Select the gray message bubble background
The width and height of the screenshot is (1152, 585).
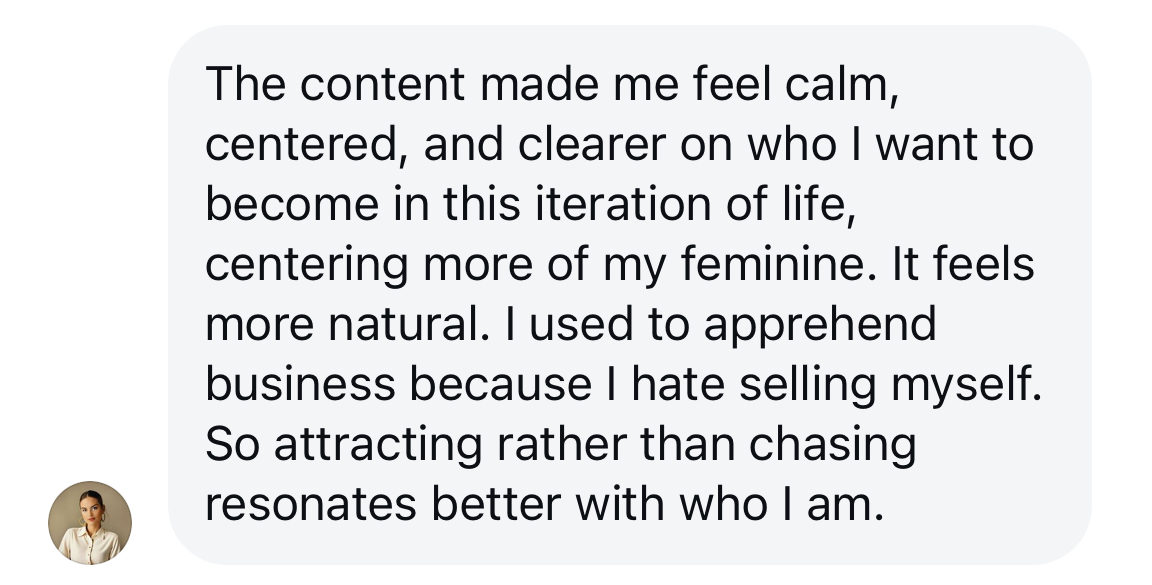[630, 295]
